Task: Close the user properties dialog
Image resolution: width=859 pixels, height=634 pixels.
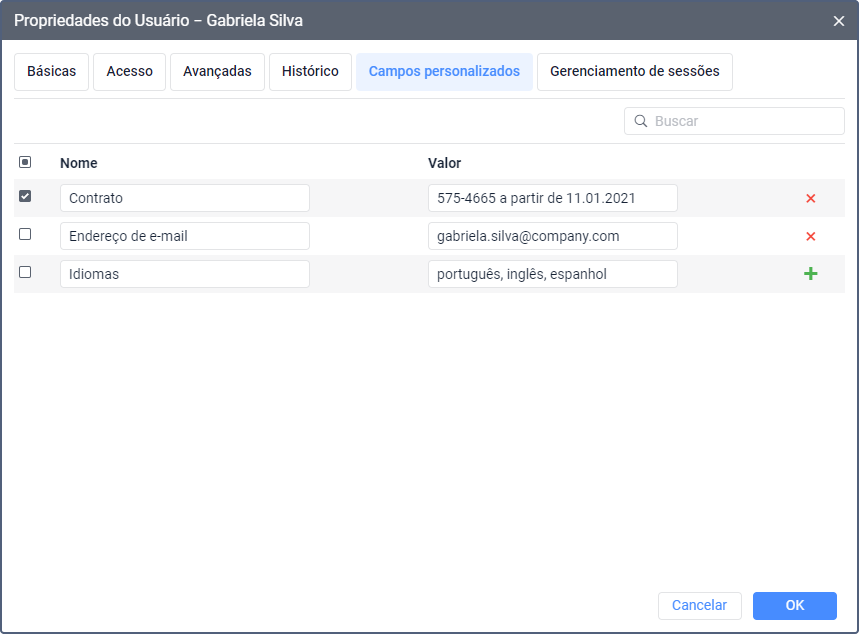Action: pos(838,21)
